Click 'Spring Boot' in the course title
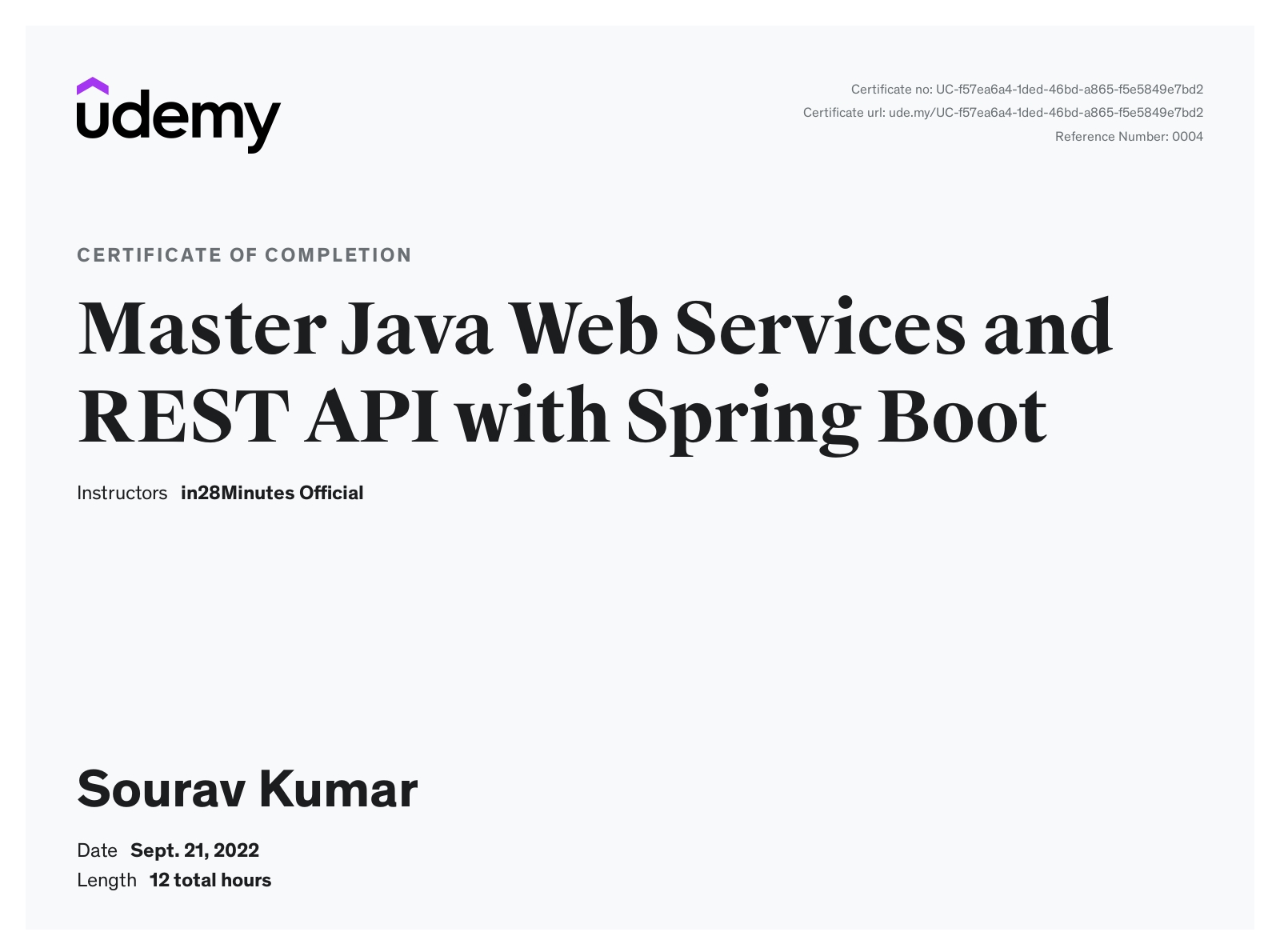Screen dimensions: 1280x952 click(x=835, y=416)
